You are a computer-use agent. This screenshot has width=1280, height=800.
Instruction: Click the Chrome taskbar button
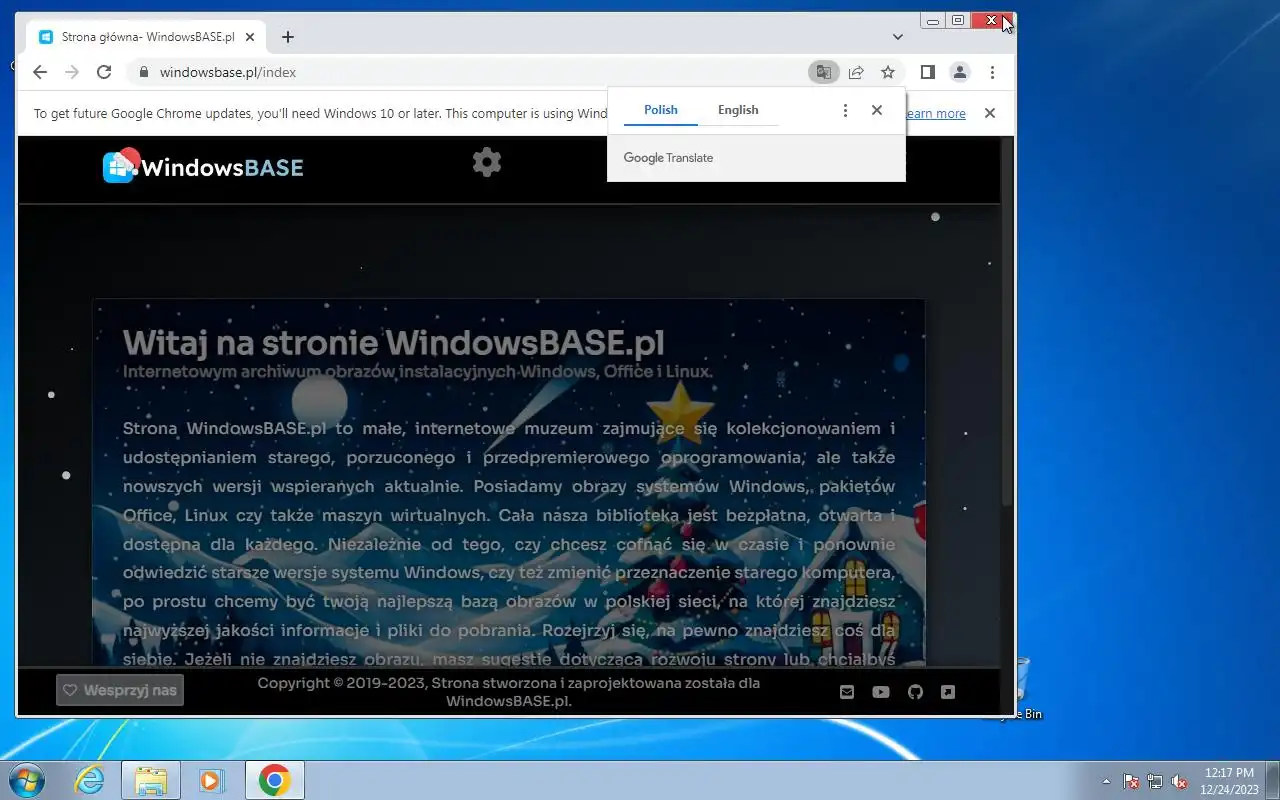point(275,780)
